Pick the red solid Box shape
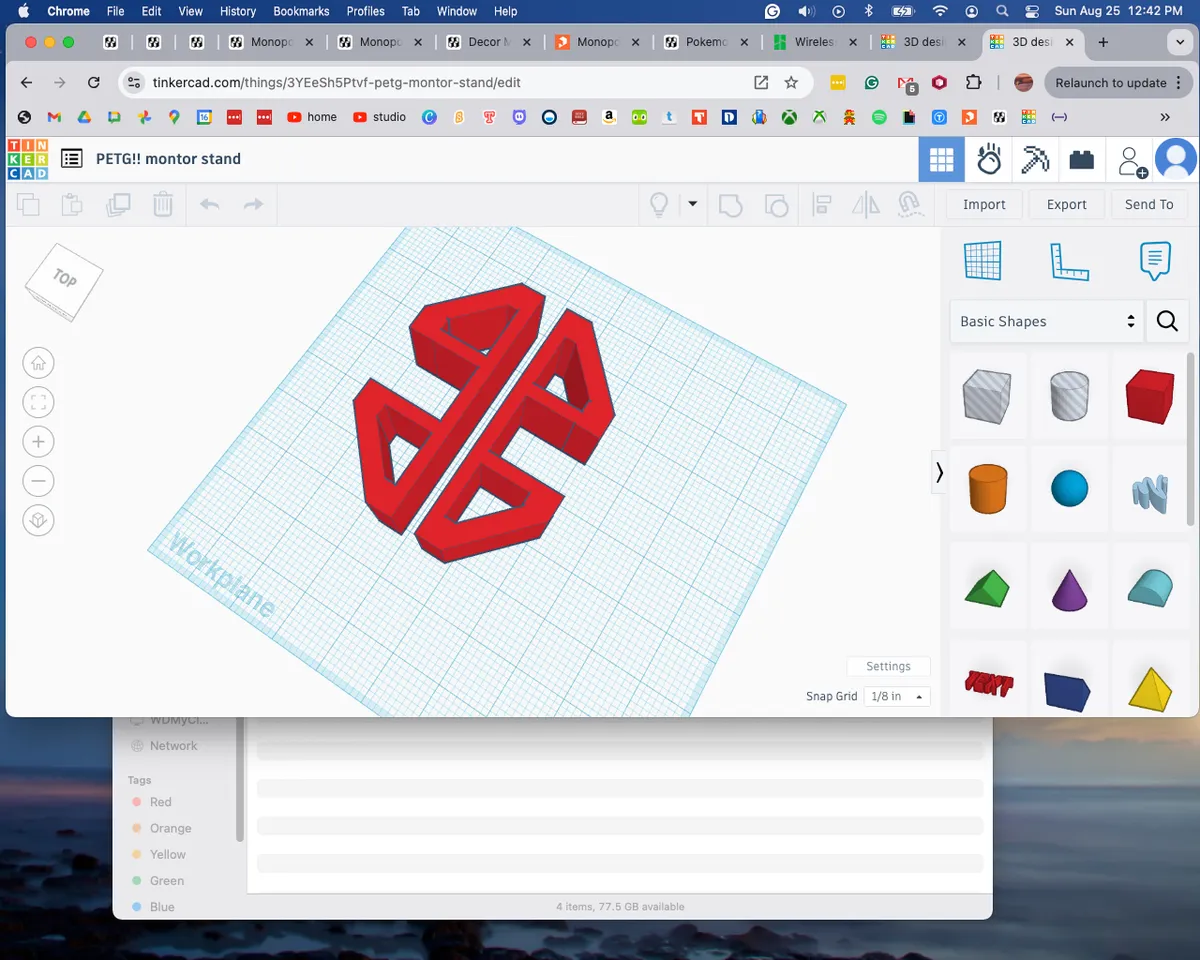The image size is (1200, 960). pyautogui.click(x=1149, y=396)
